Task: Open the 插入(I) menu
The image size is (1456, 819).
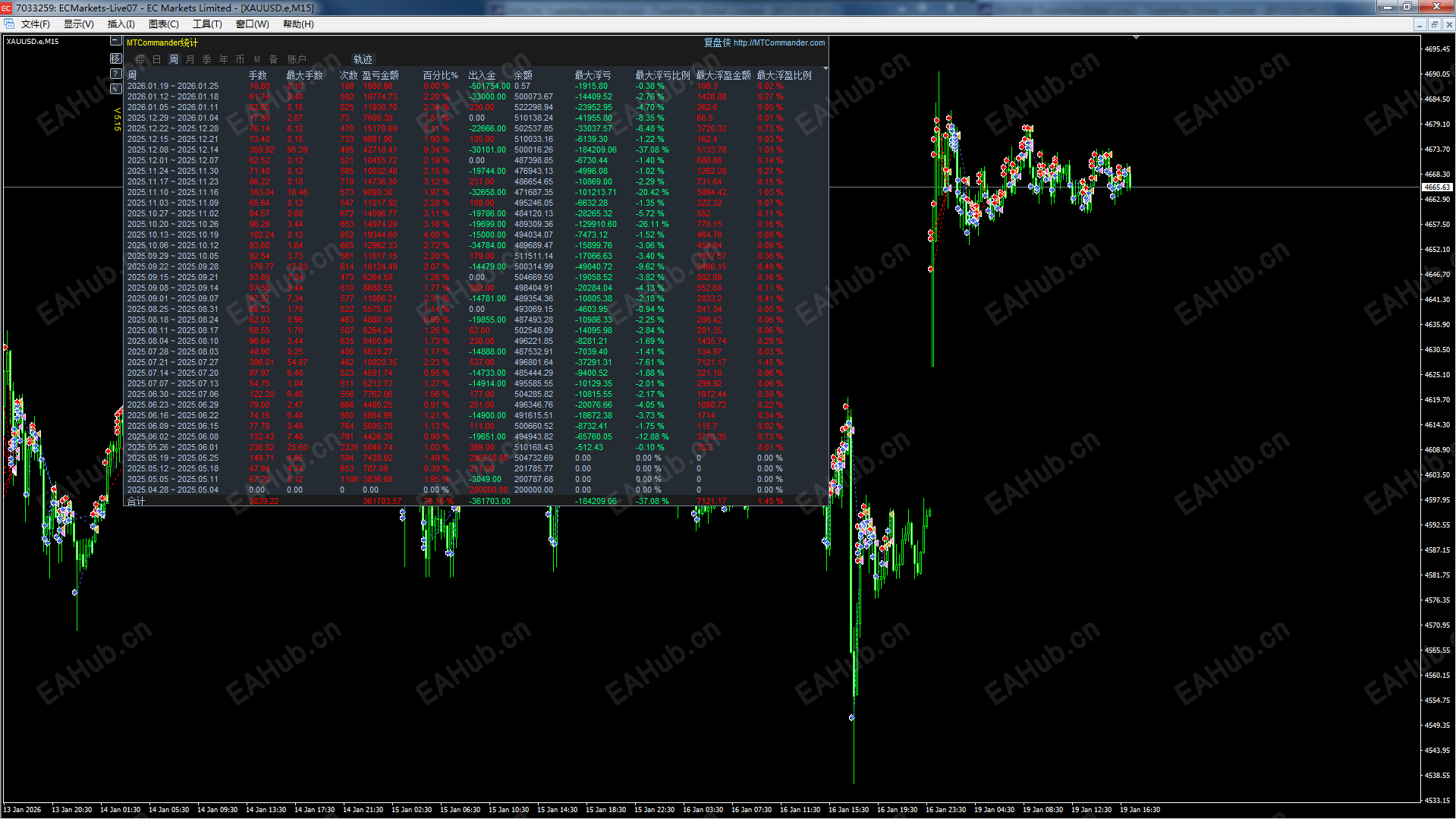Action: click(121, 24)
